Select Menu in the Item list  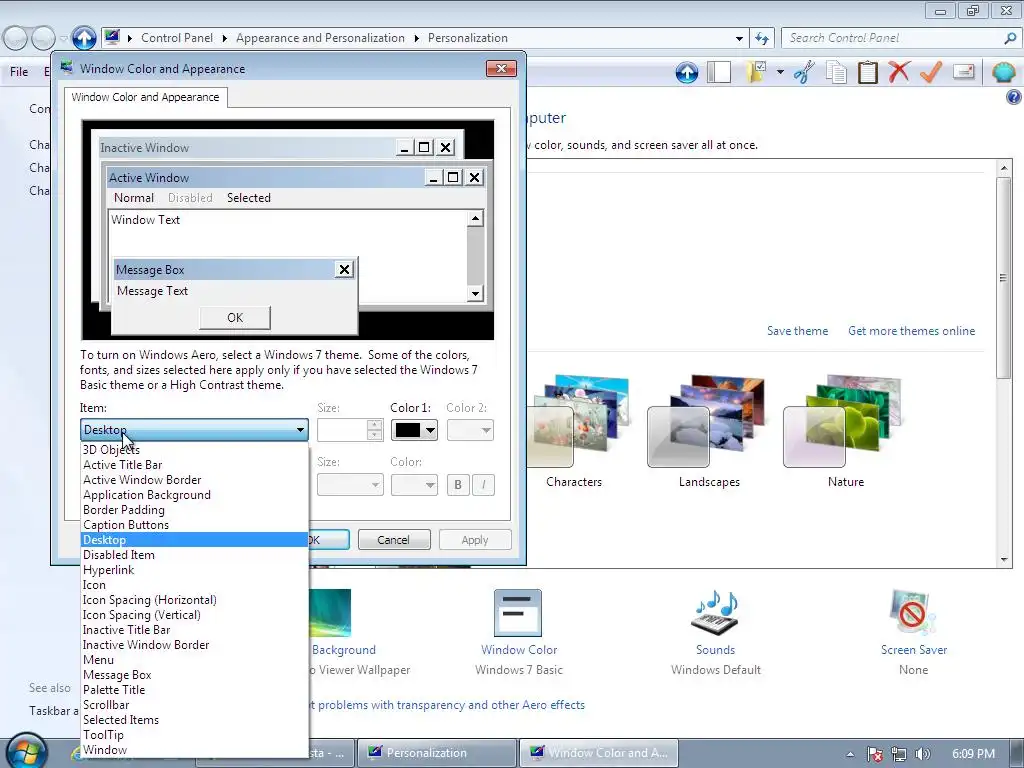194,660
